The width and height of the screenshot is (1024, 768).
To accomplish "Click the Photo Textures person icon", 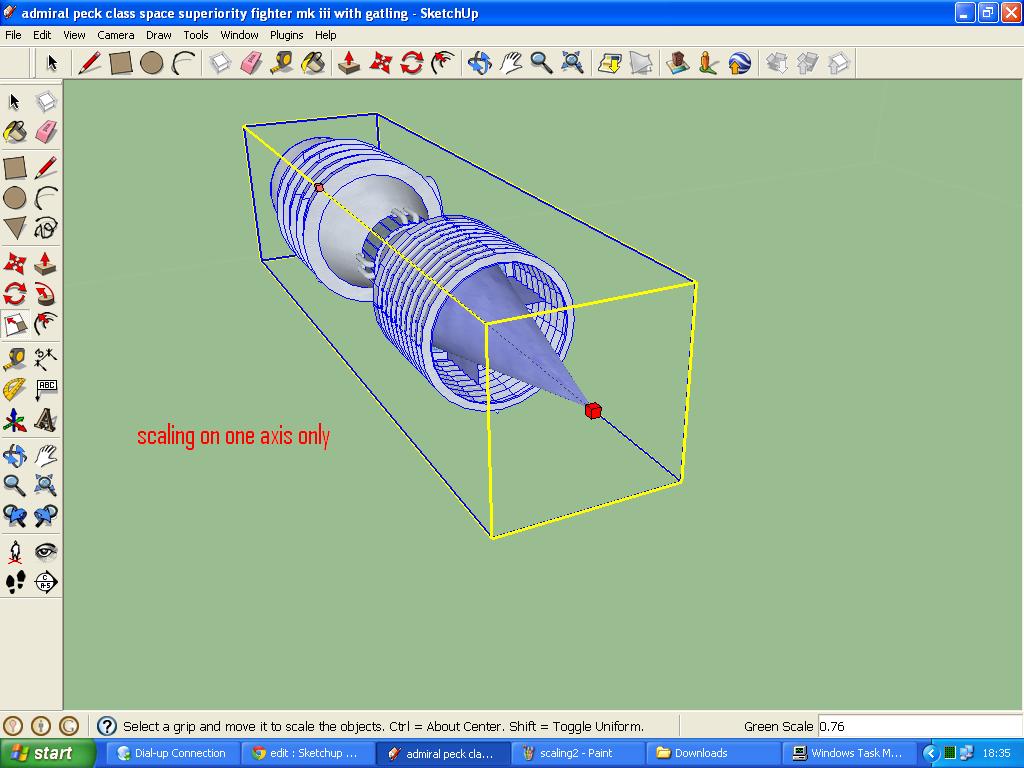I will [x=708, y=63].
